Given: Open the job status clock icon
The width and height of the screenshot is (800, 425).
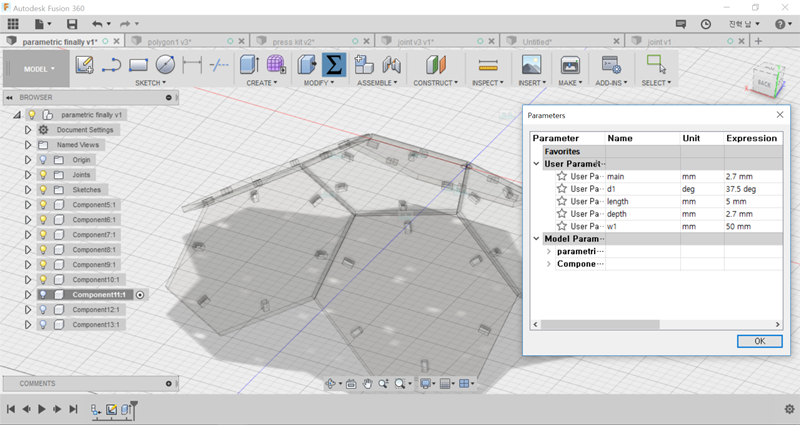Looking at the screenshot, I should click(707, 23).
